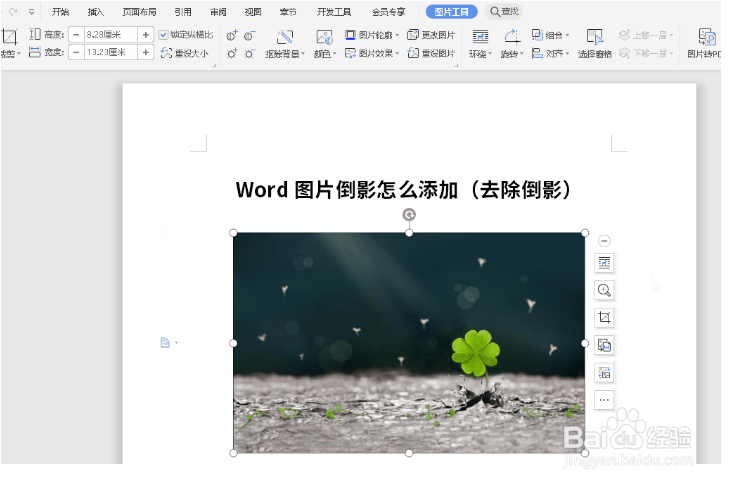Click the 更改图片 button
The height and width of the screenshot is (486, 734).
tap(431, 35)
